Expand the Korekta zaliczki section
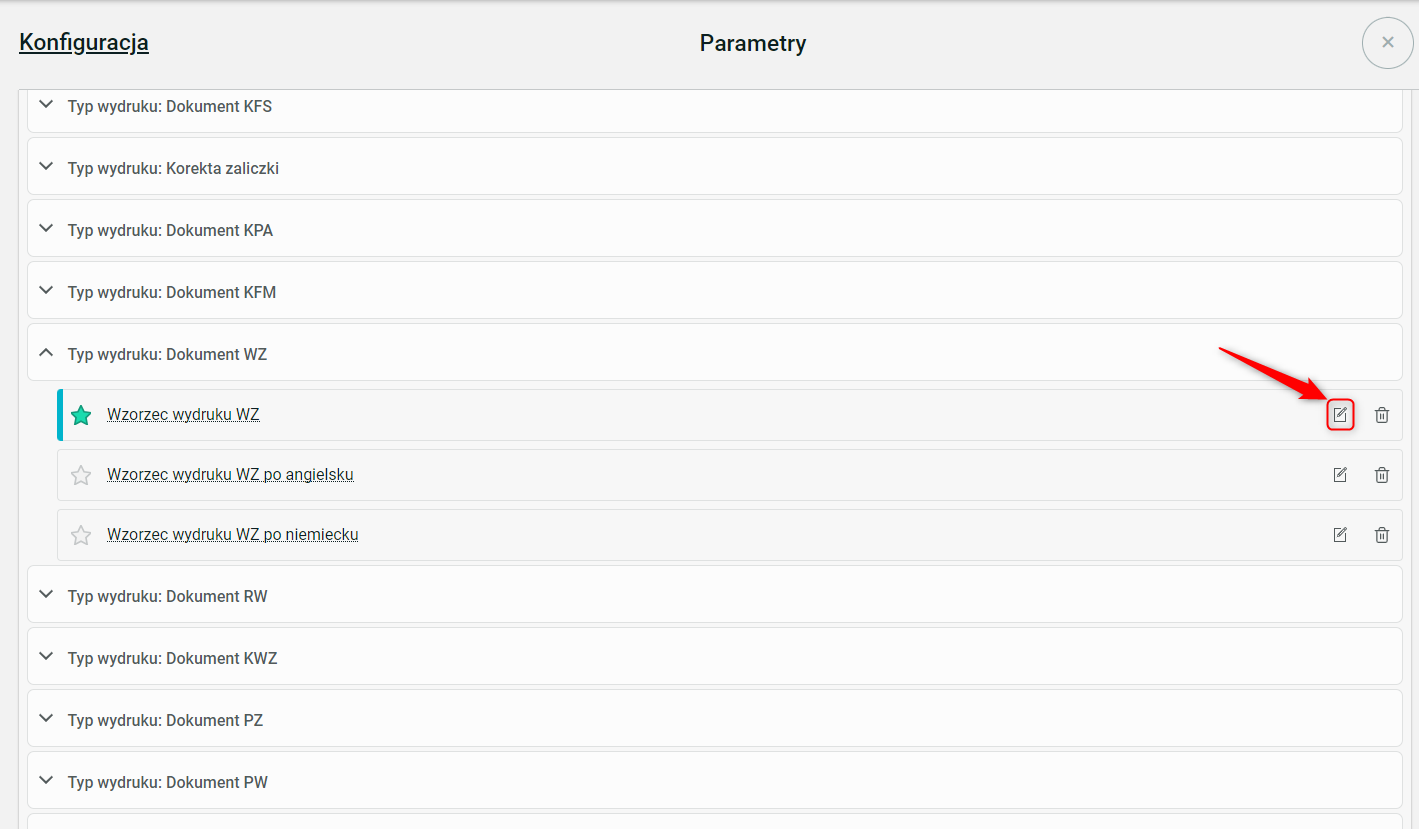1419x829 pixels. click(x=45, y=167)
